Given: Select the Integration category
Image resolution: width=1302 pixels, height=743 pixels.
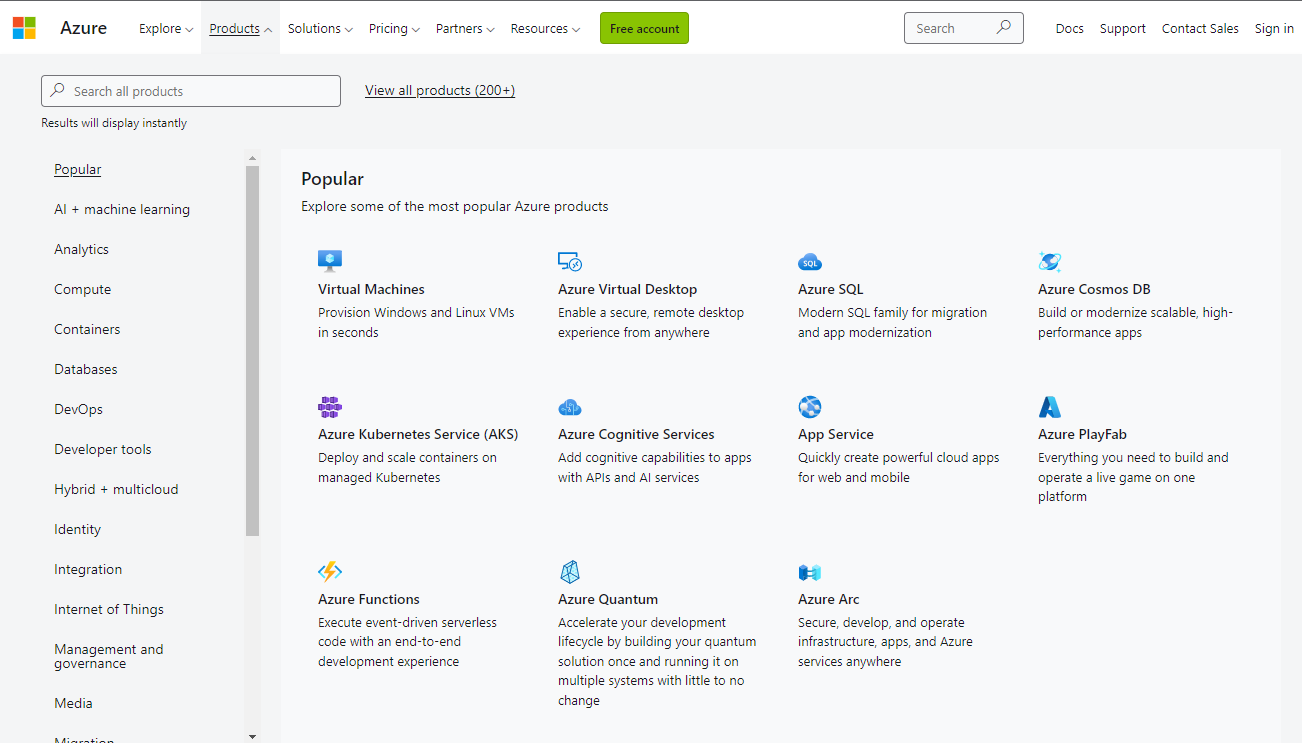Looking at the screenshot, I should (88, 569).
